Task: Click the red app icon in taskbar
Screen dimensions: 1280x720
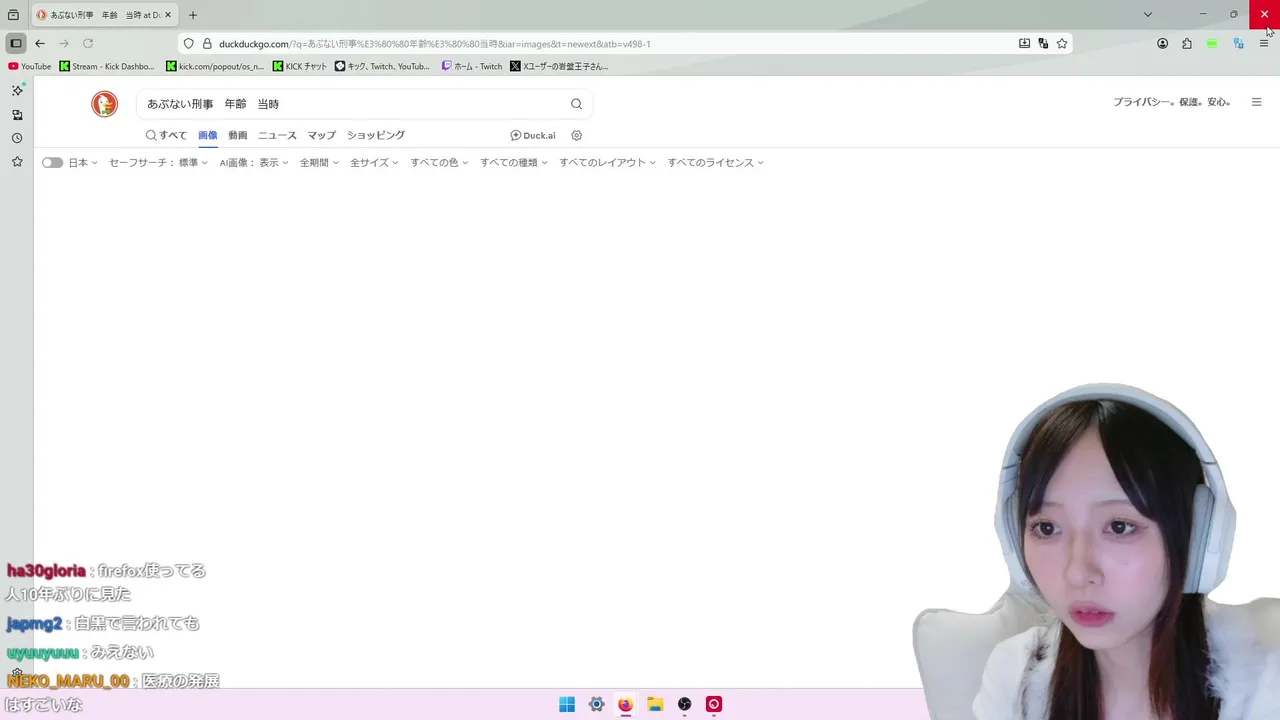Action: (714, 704)
